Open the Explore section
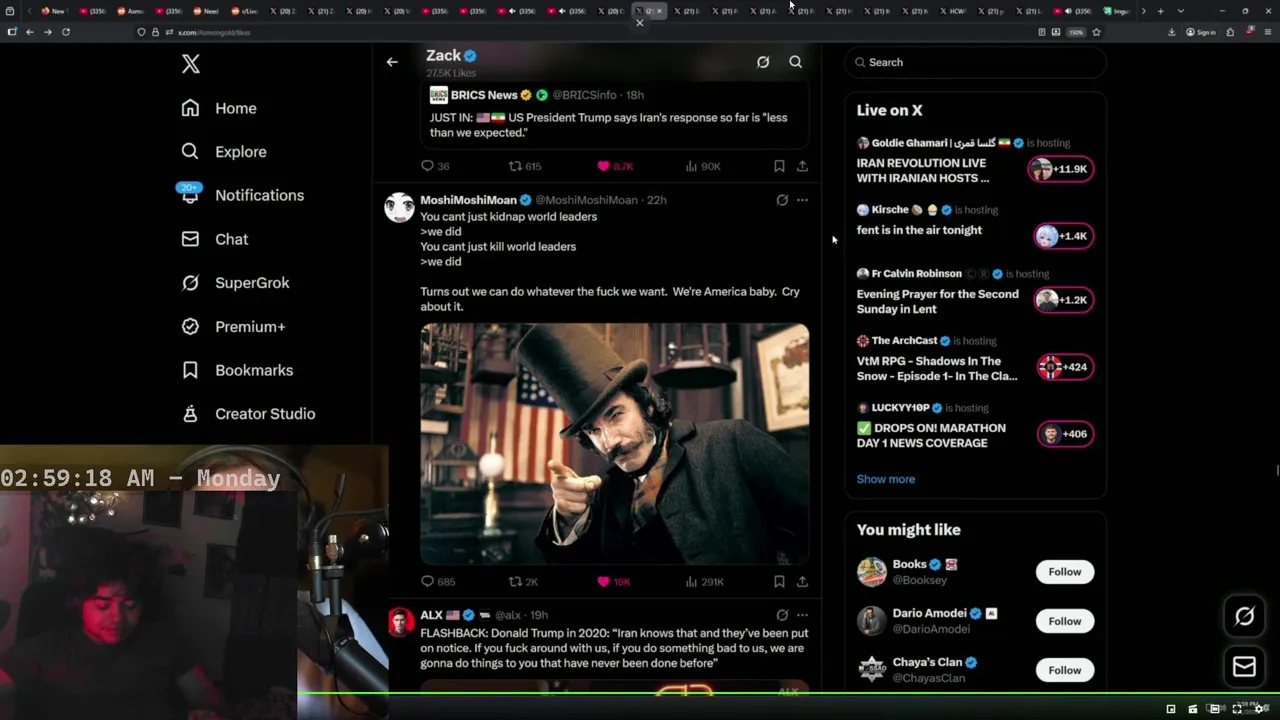 coord(224,152)
